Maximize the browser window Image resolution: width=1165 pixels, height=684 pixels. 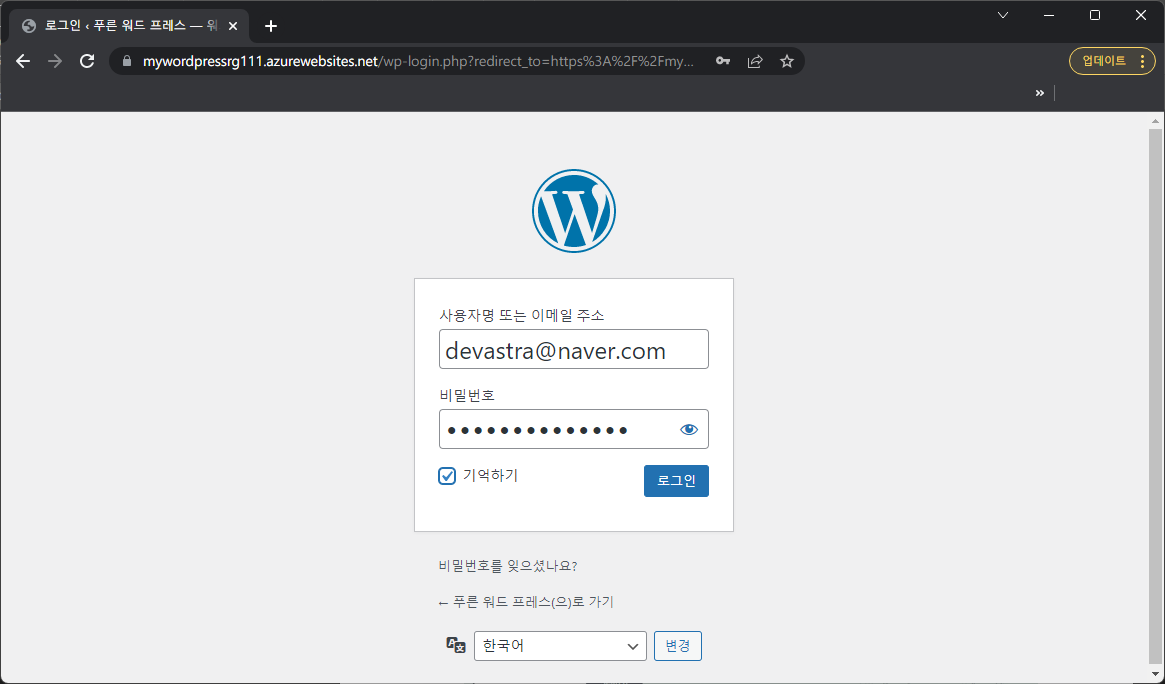point(1094,16)
